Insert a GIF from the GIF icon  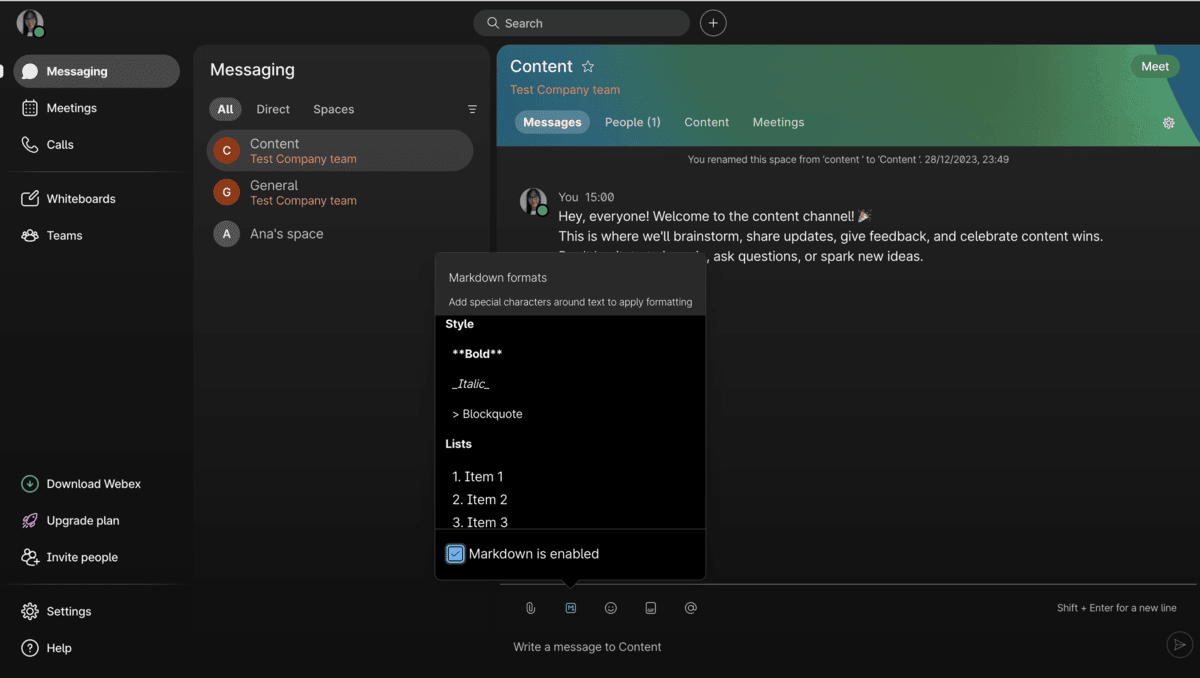click(x=650, y=607)
